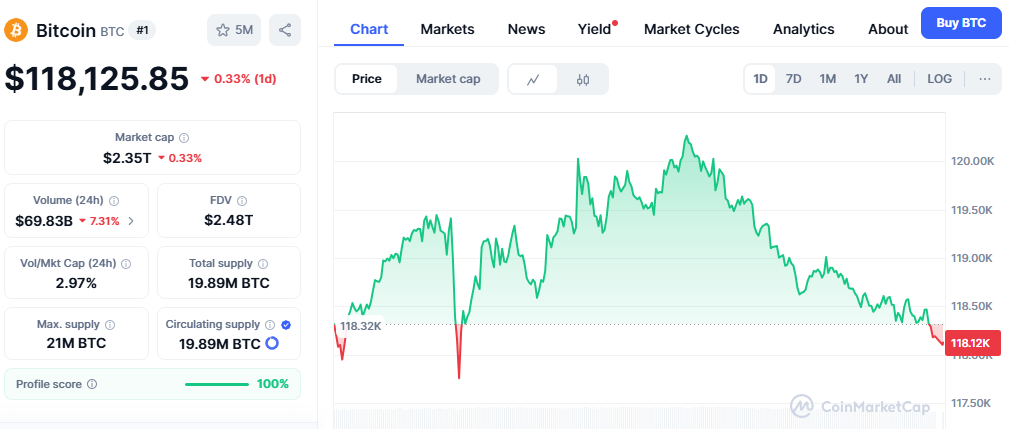Click the share icon button
This screenshot has width=1009, height=429.
[x=286, y=30]
